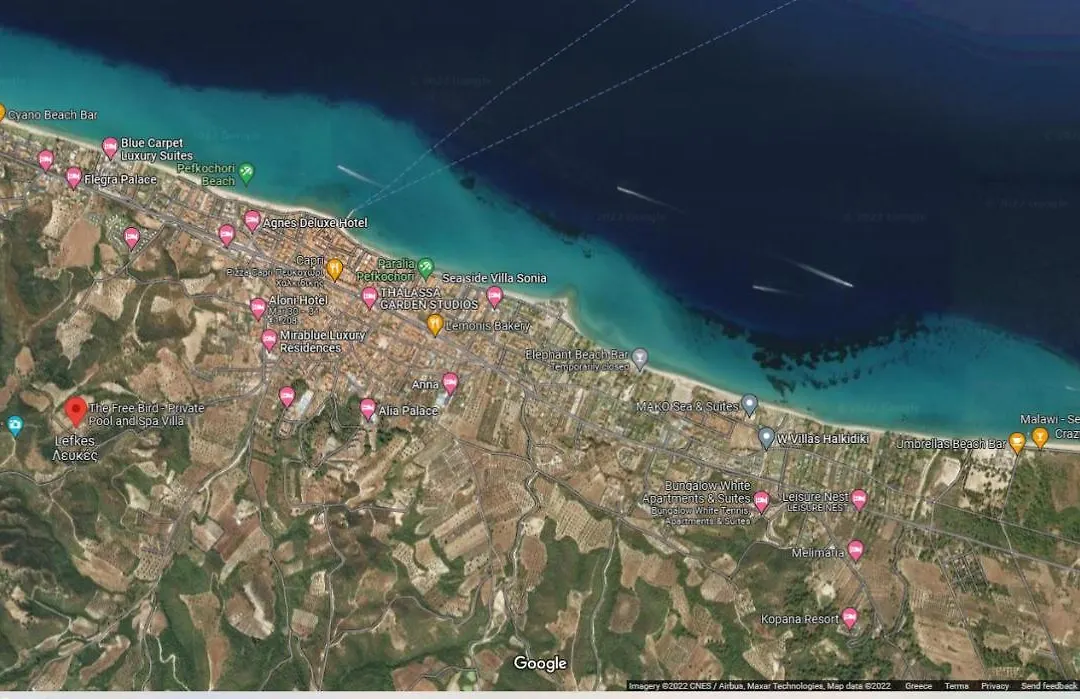Open the Pefkochori Beach green marker
1080x699 pixels.
click(246, 172)
